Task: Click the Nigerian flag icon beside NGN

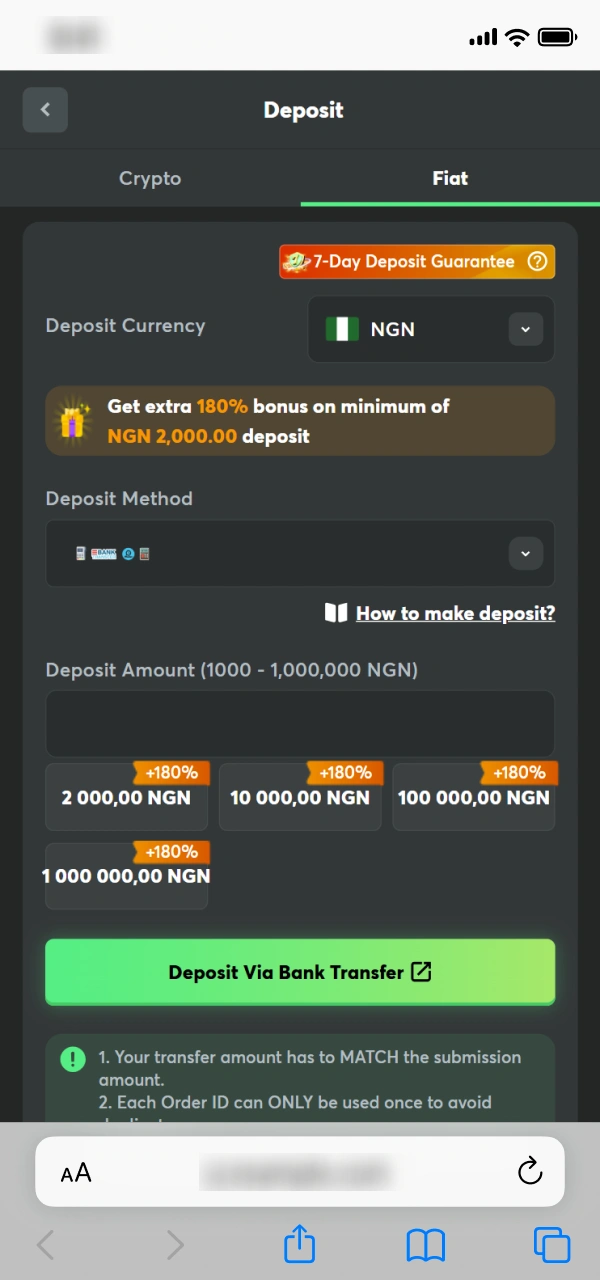Action: [343, 329]
